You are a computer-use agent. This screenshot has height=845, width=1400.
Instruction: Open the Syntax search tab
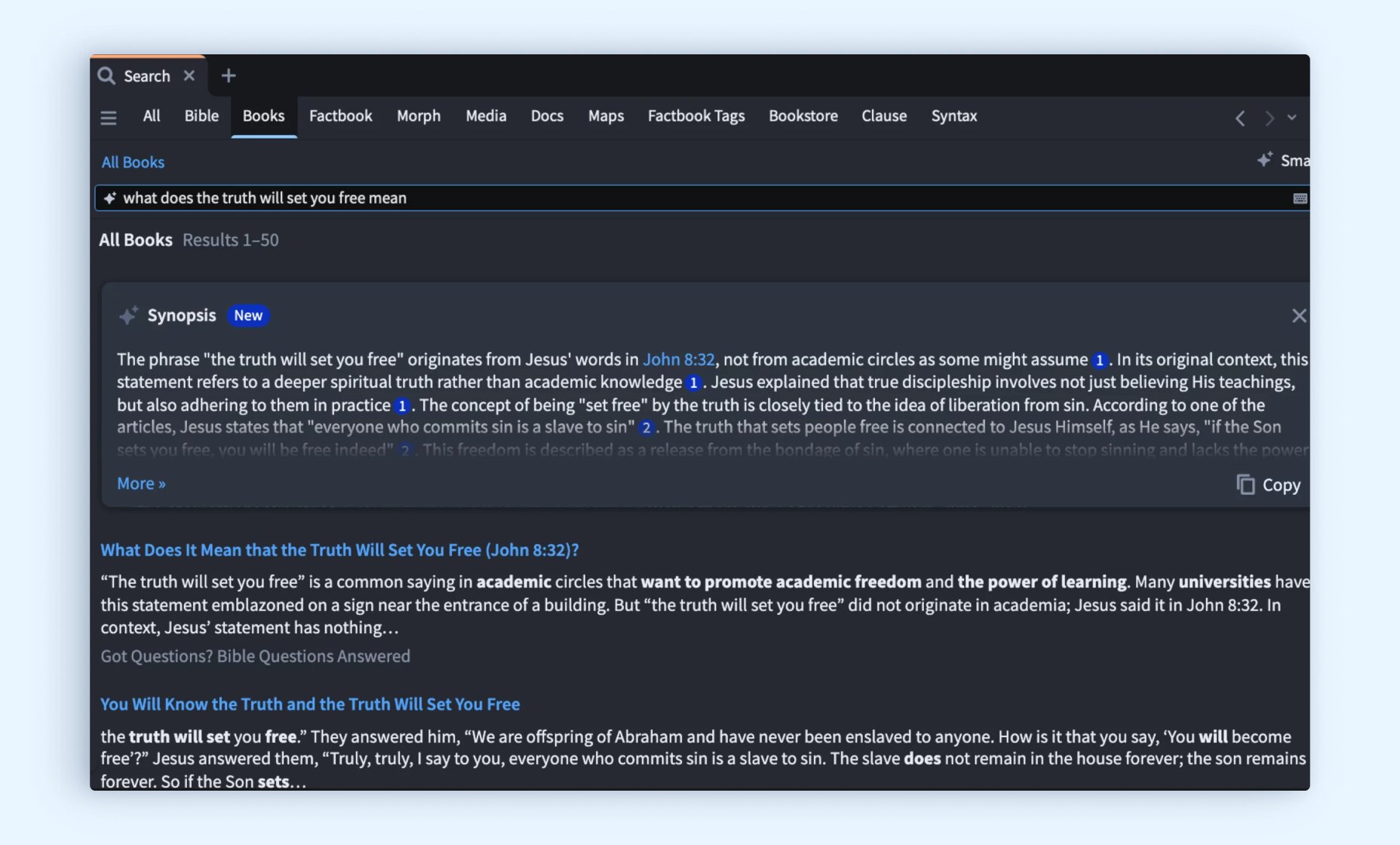click(x=954, y=115)
